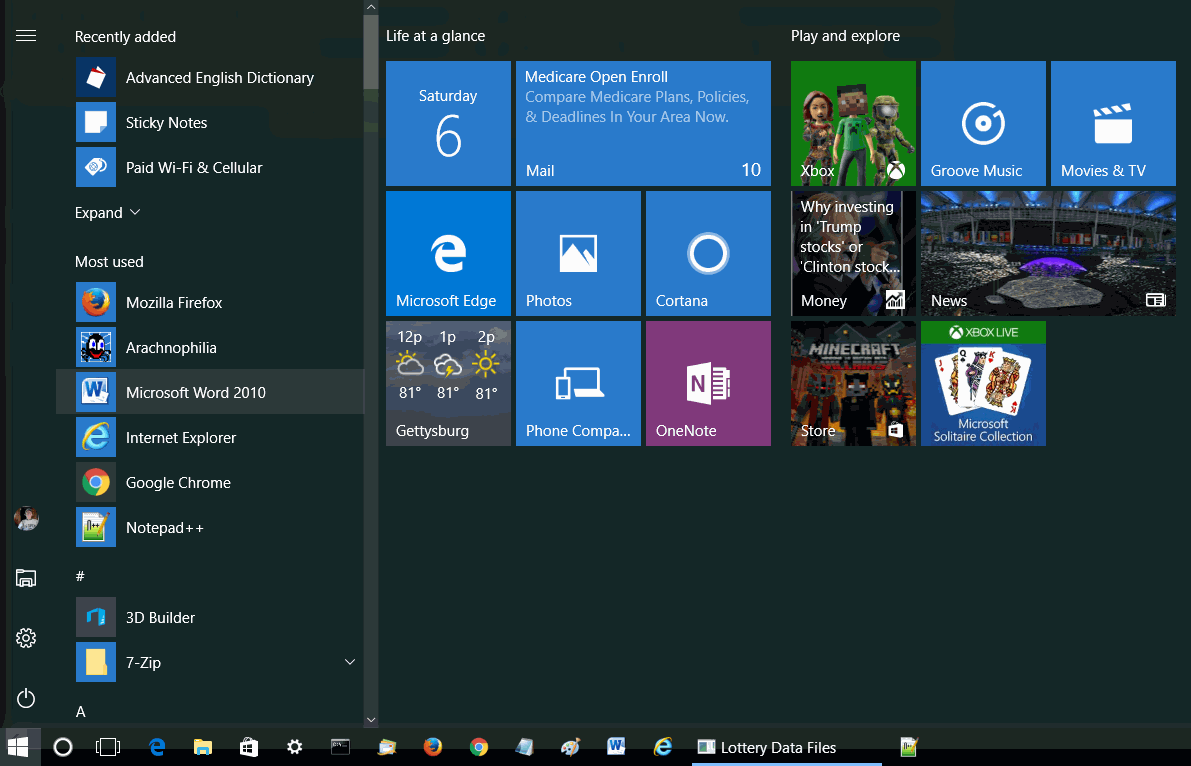Viewport: 1191px width, 766px height.
Task: Open the Xbox tile
Action: coord(853,123)
